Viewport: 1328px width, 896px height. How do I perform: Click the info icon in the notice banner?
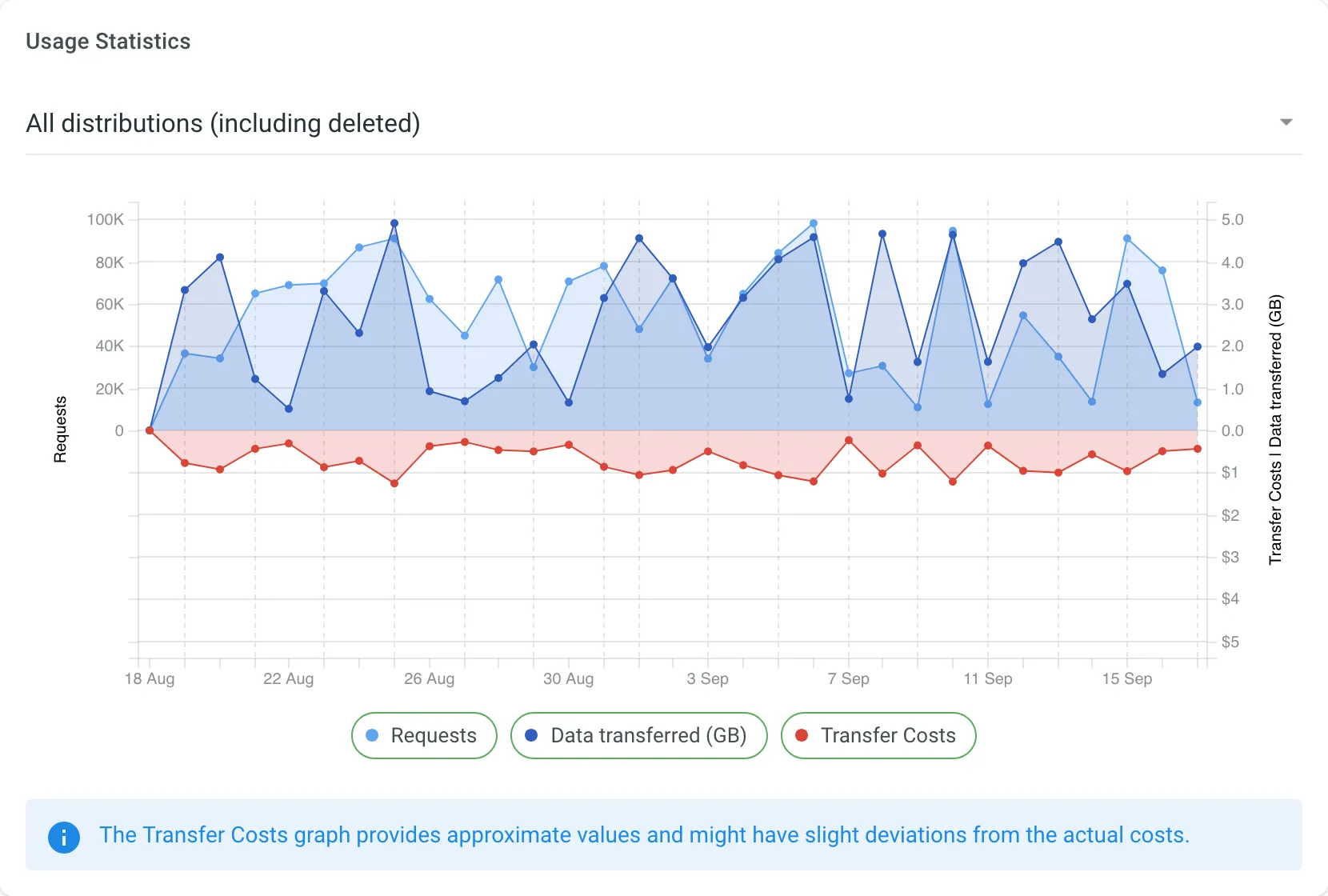(x=64, y=837)
